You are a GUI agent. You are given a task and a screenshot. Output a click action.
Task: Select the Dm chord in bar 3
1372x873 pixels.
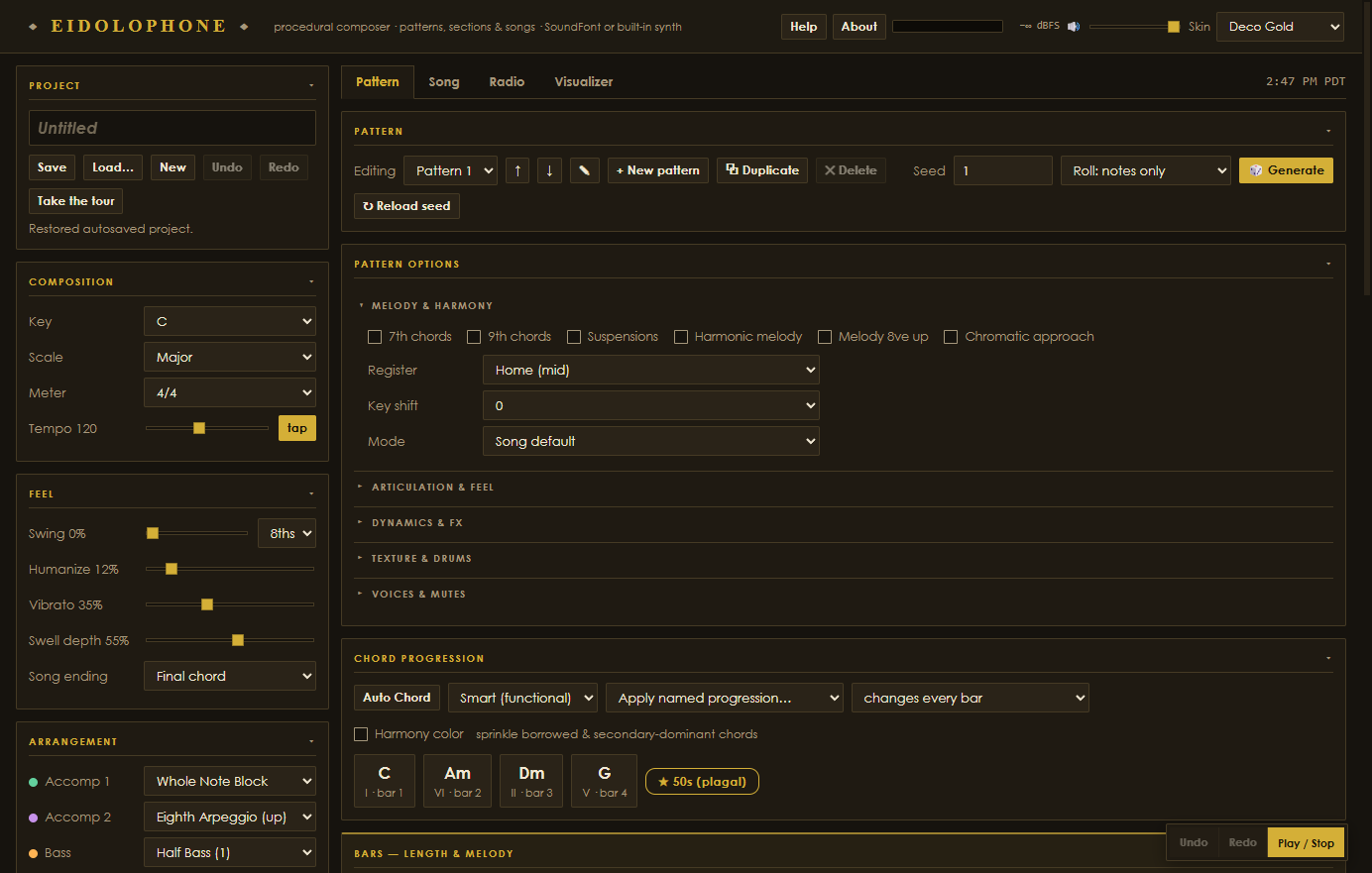531,781
